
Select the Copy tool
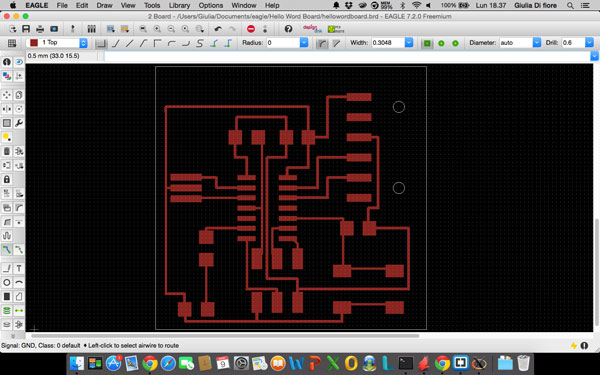pyautogui.click(x=19, y=95)
